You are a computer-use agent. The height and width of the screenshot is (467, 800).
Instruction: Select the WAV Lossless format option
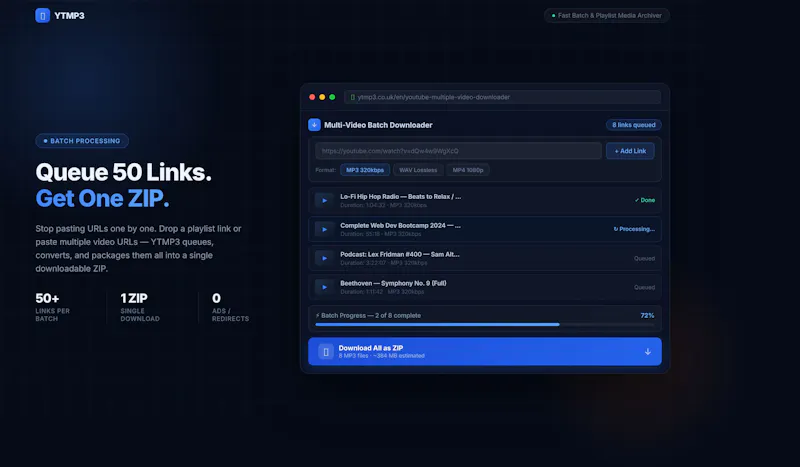pos(418,170)
